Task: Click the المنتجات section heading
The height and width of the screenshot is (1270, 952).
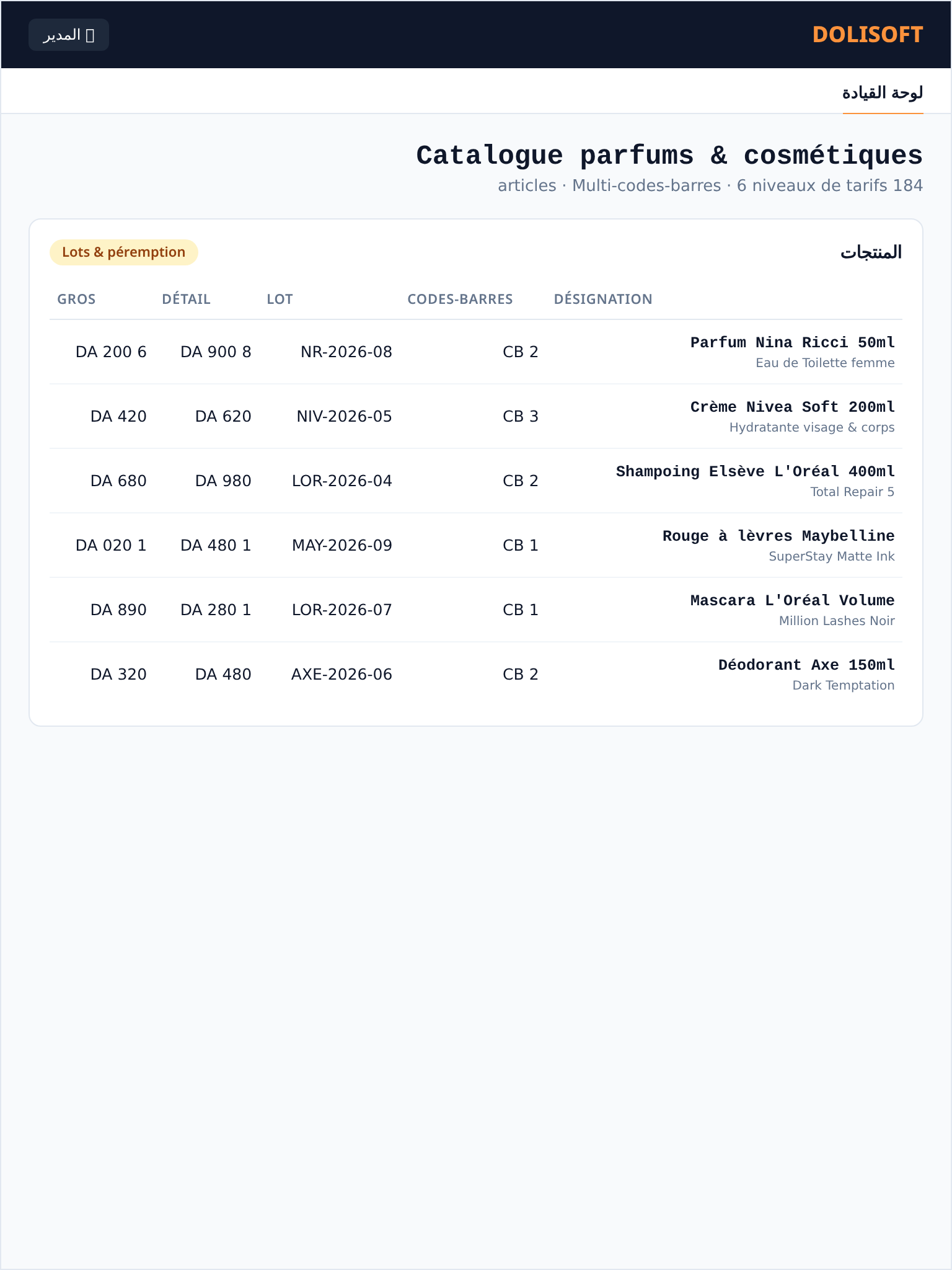Action: tap(871, 252)
